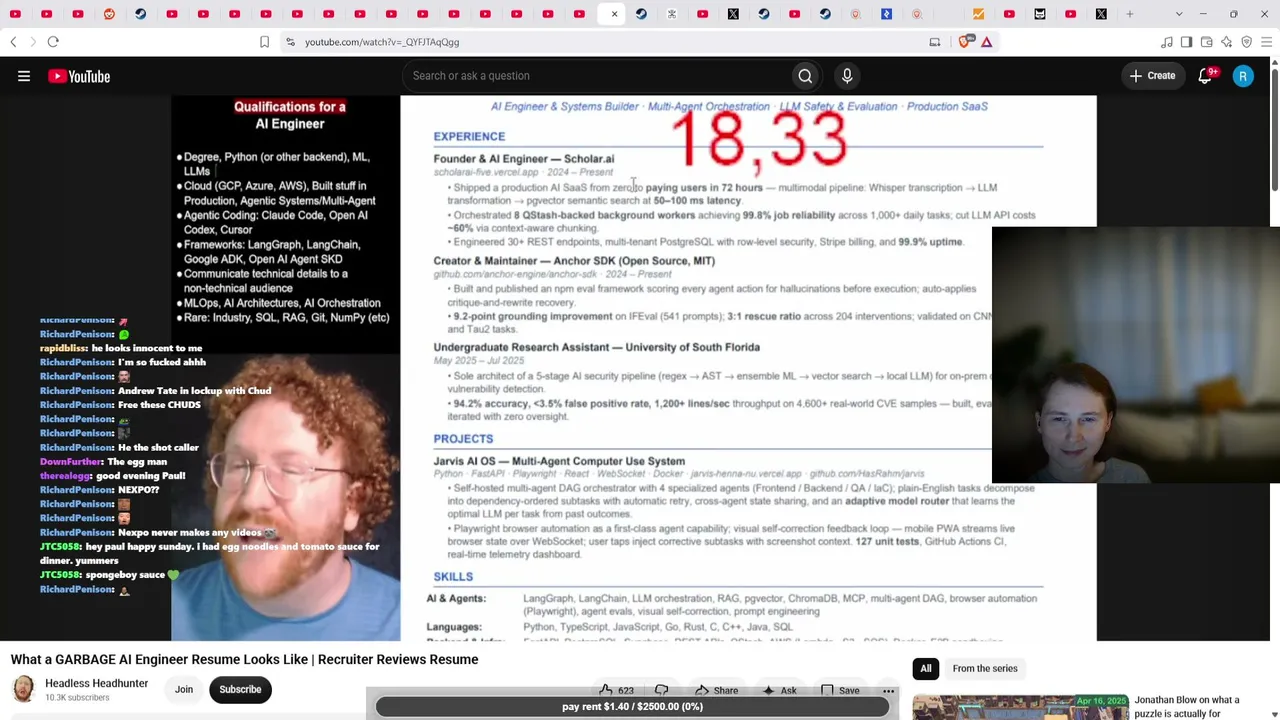Viewport: 1280px width, 720px height.
Task: Open the Create menu
Action: (x=1153, y=76)
